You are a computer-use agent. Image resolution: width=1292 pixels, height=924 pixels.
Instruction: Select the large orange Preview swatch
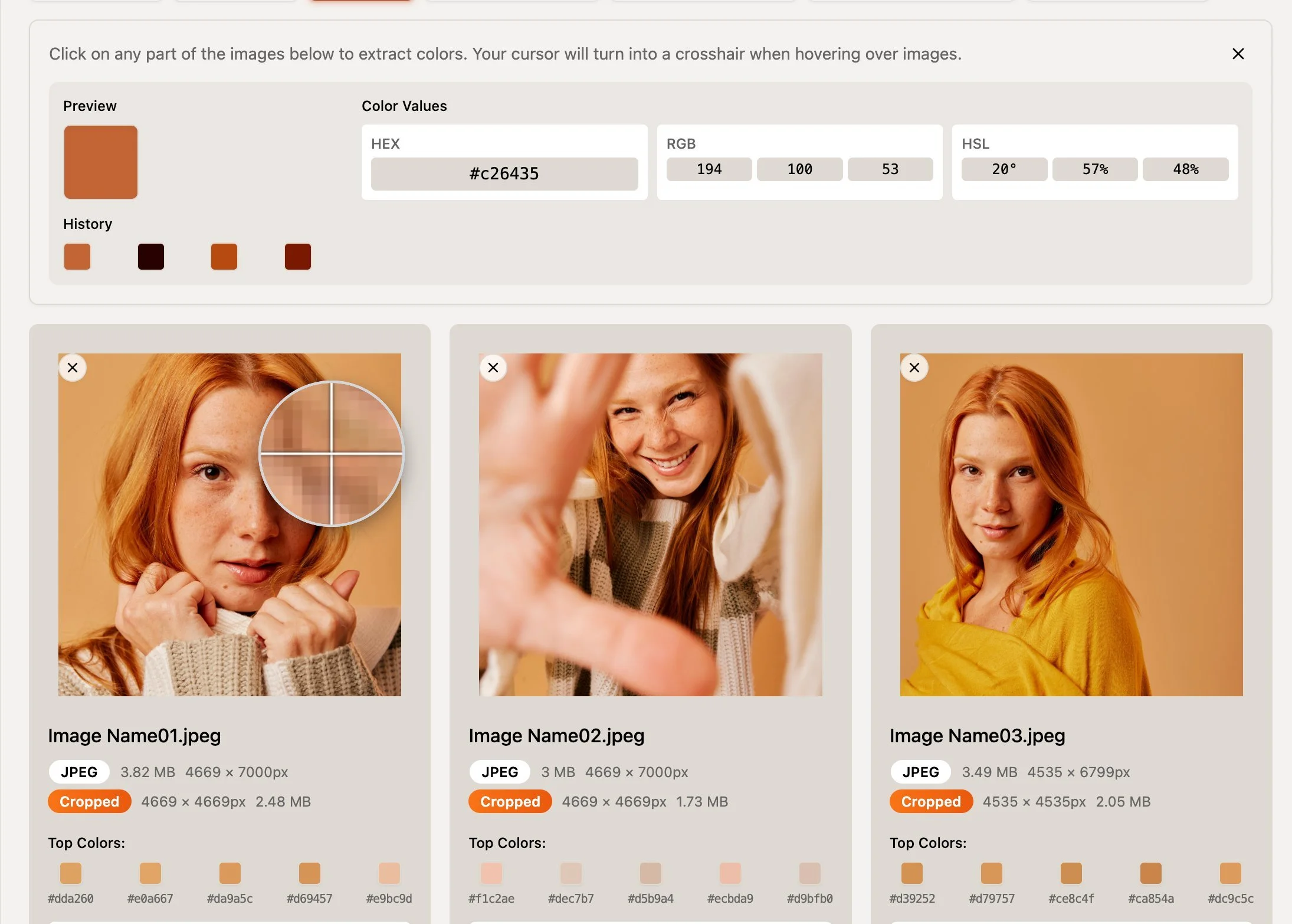click(101, 162)
